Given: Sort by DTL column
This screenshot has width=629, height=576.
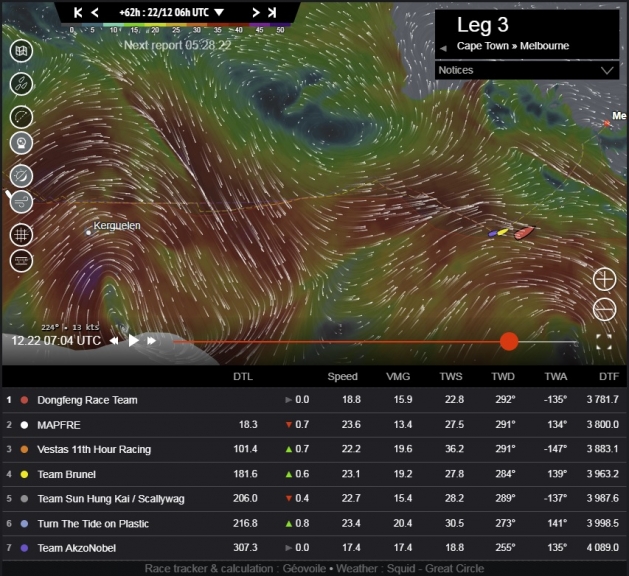Looking at the screenshot, I should [243, 377].
